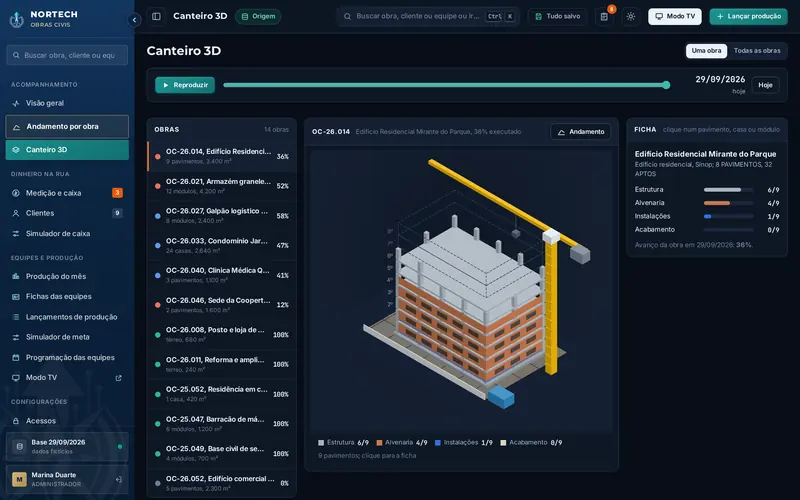The image size is (800, 500).
Task: Click the orange 3 badge on Medição e caixa
Action: point(117,193)
